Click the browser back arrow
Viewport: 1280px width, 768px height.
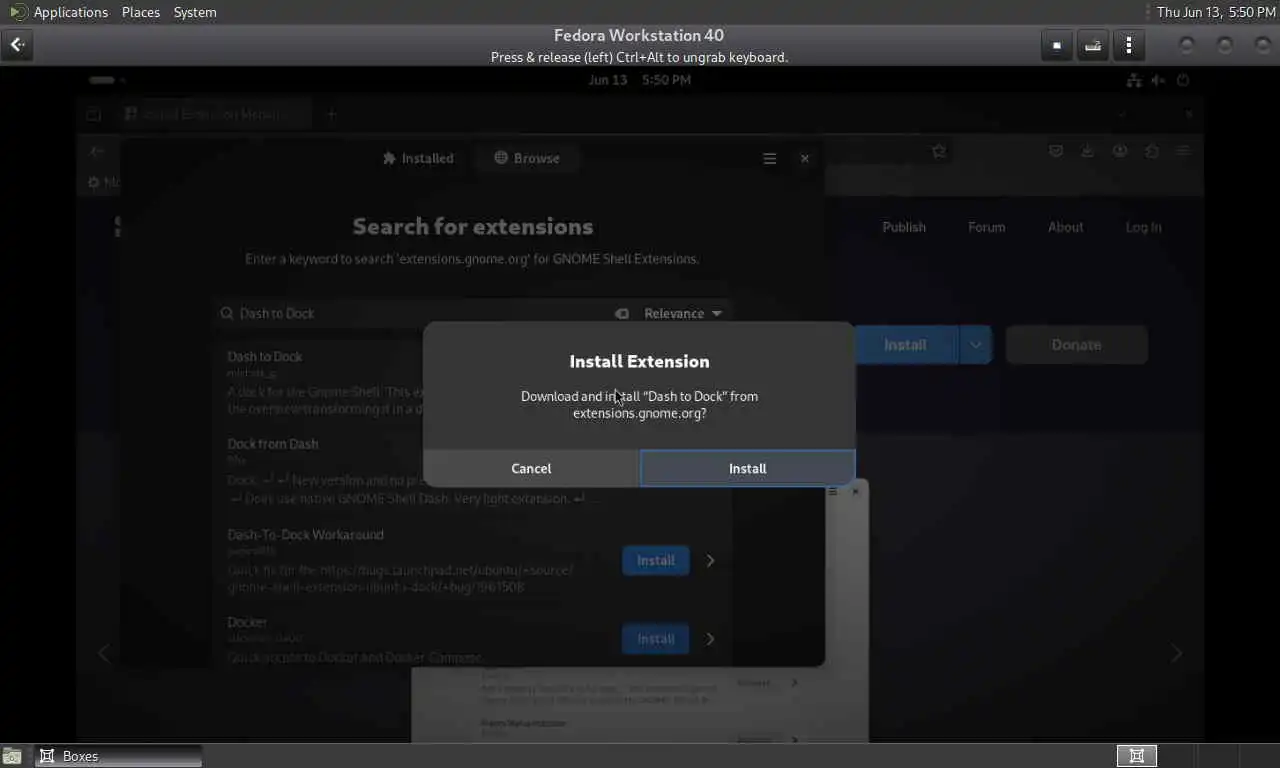click(97, 151)
